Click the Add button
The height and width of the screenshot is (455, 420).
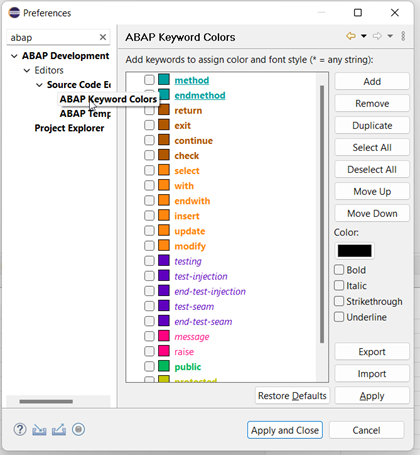(x=372, y=81)
